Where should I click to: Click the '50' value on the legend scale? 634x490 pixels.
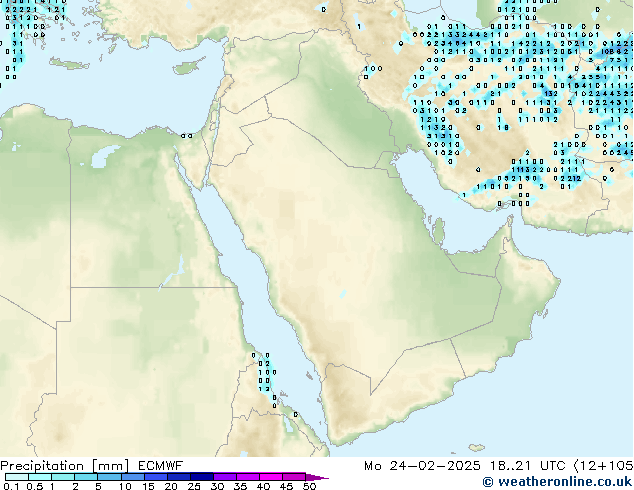point(310,487)
